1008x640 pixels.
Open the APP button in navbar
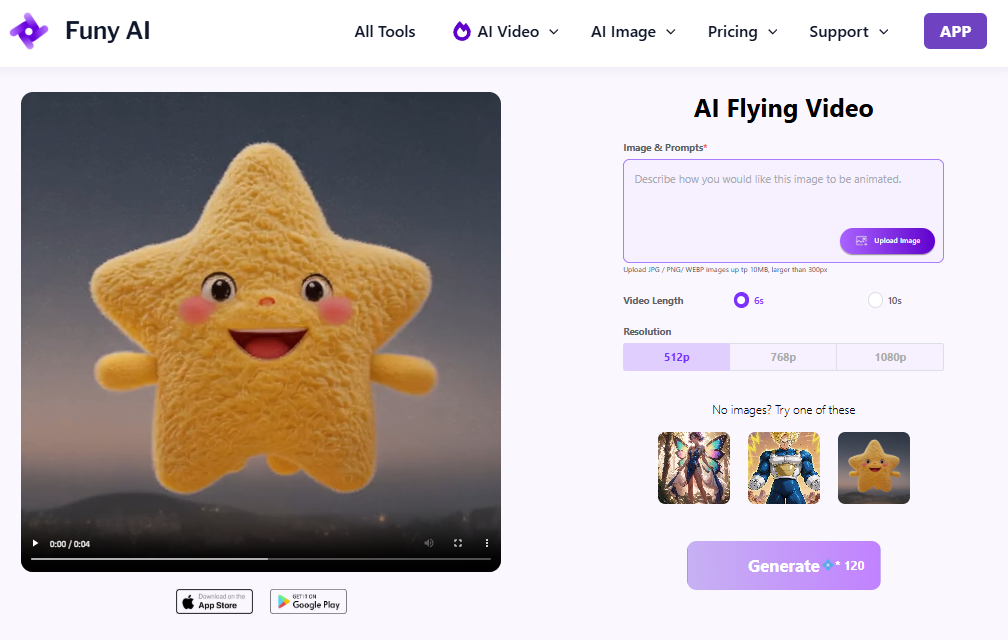954,31
